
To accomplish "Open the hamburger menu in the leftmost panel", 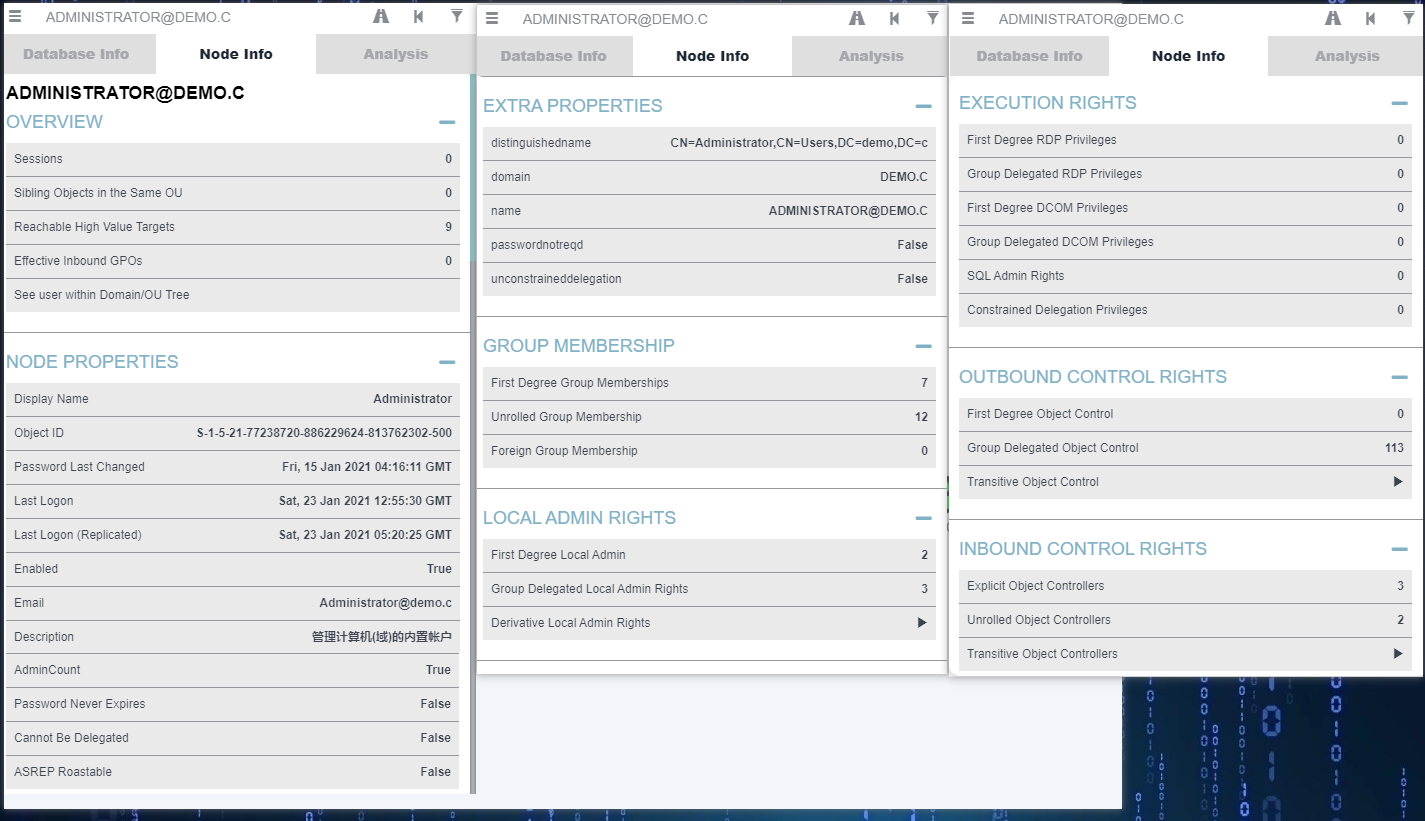I will click(15, 16).
